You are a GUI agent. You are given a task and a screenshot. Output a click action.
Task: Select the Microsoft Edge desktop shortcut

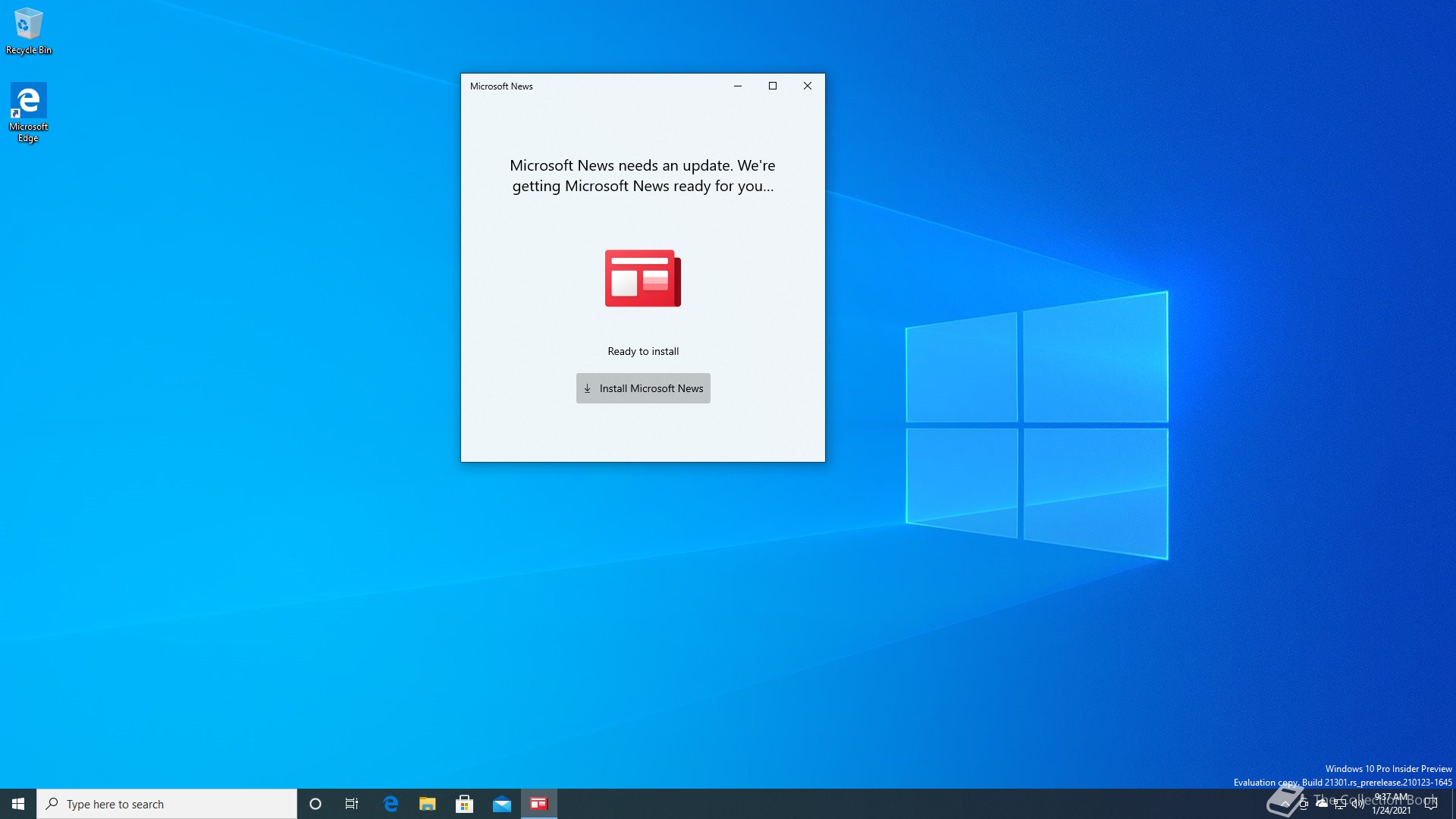pos(28,112)
